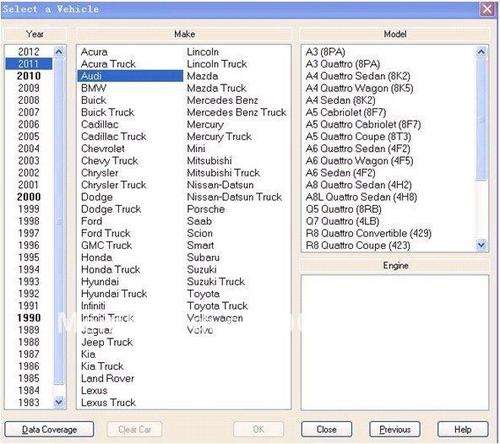Select year 1996

[29, 245]
